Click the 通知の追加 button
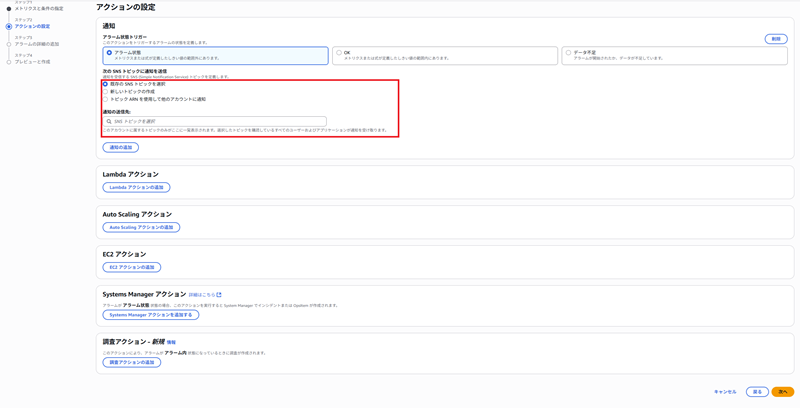 coord(120,147)
